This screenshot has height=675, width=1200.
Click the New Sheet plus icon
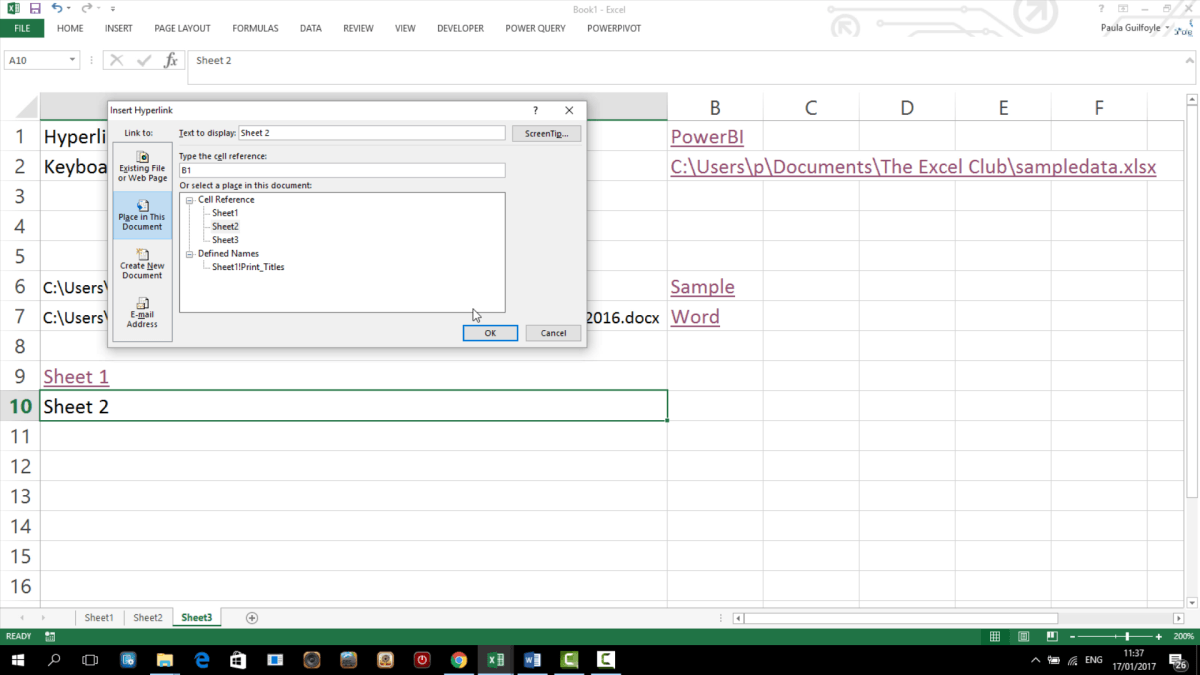tap(252, 618)
